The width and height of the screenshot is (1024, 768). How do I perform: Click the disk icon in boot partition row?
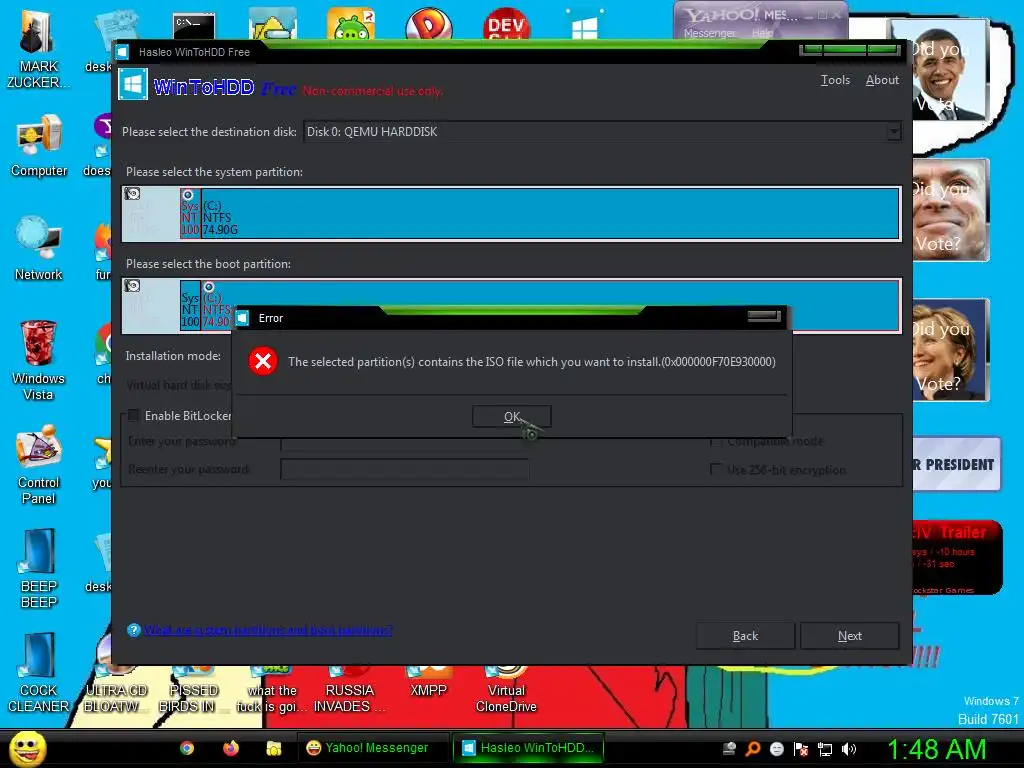[x=133, y=285]
